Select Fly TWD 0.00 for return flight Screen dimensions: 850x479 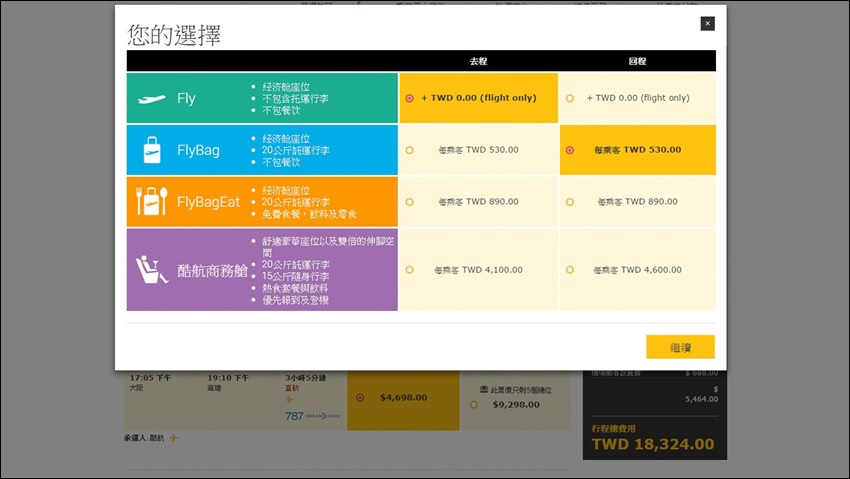570,98
